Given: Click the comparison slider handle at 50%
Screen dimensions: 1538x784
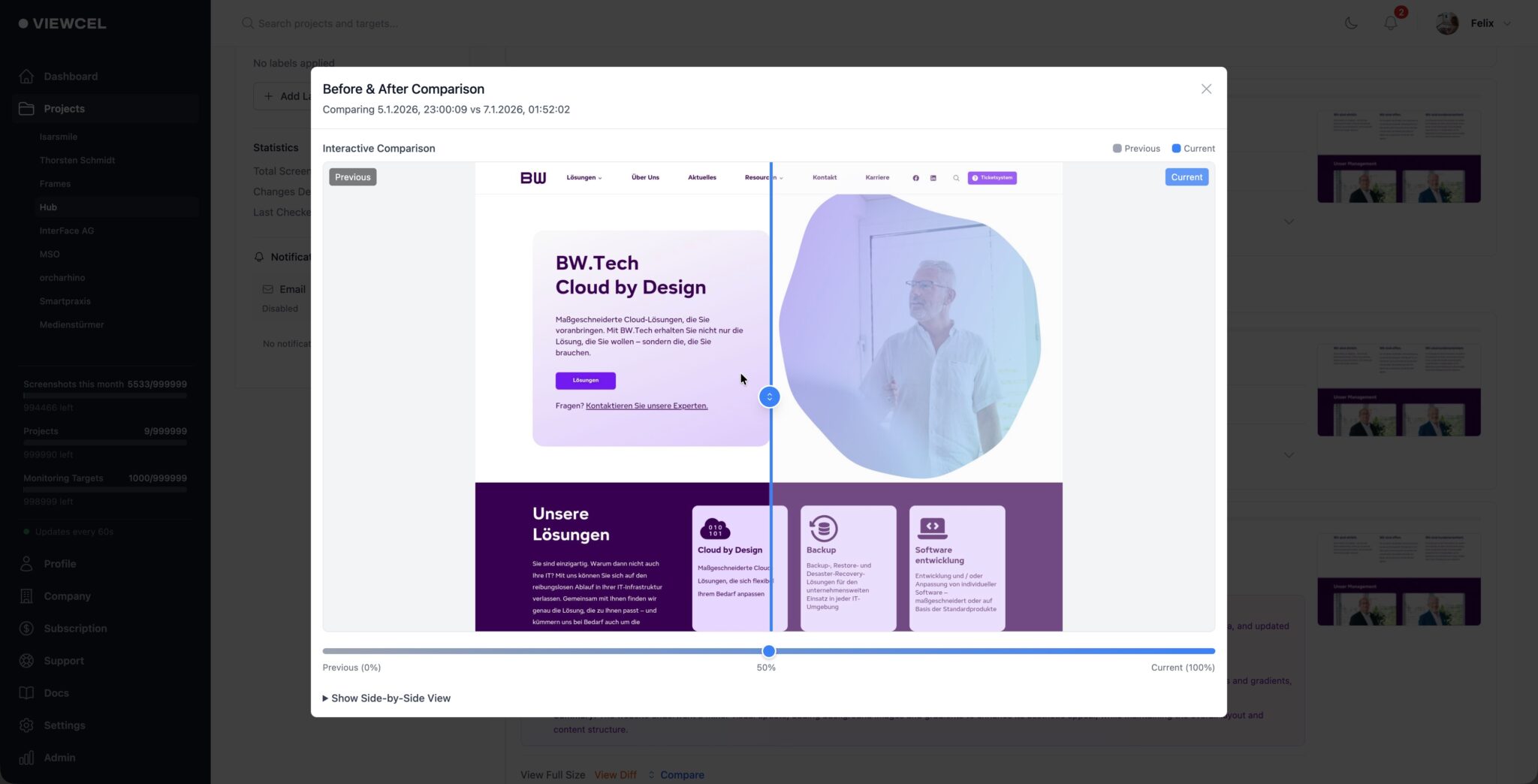Looking at the screenshot, I should click(x=768, y=651).
